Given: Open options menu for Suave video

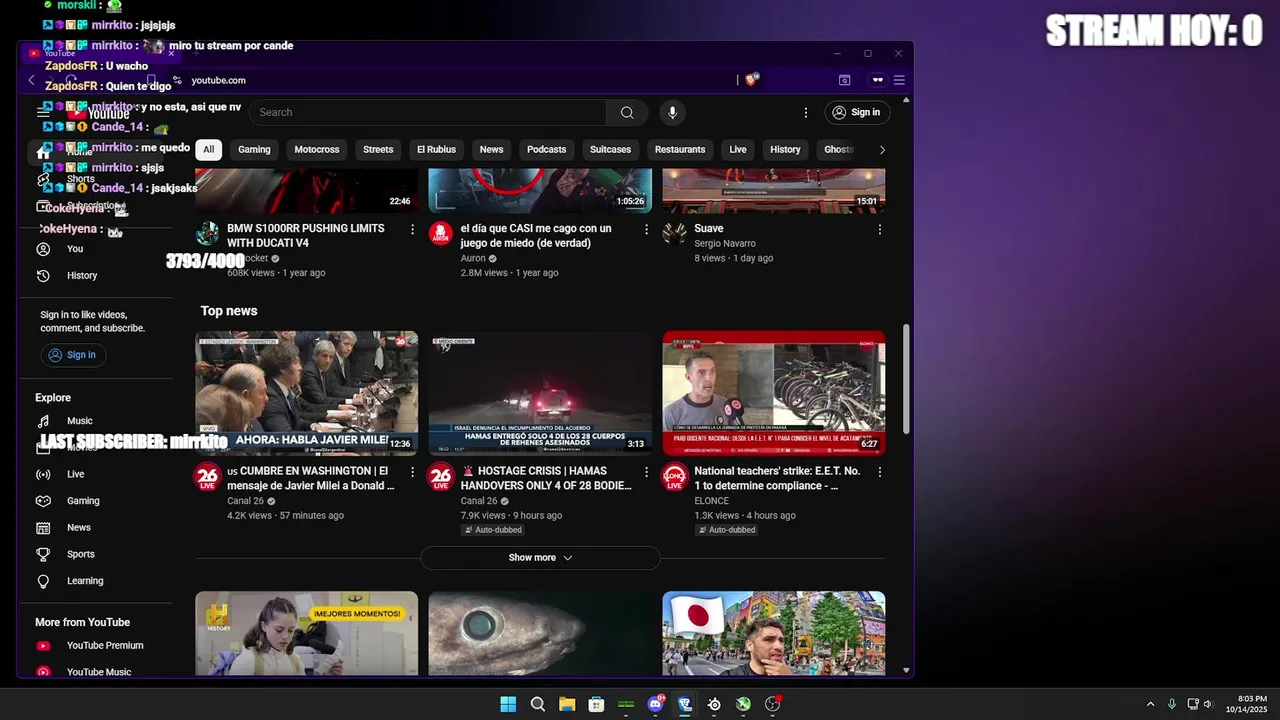Looking at the screenshot, I should click(880, 230).
